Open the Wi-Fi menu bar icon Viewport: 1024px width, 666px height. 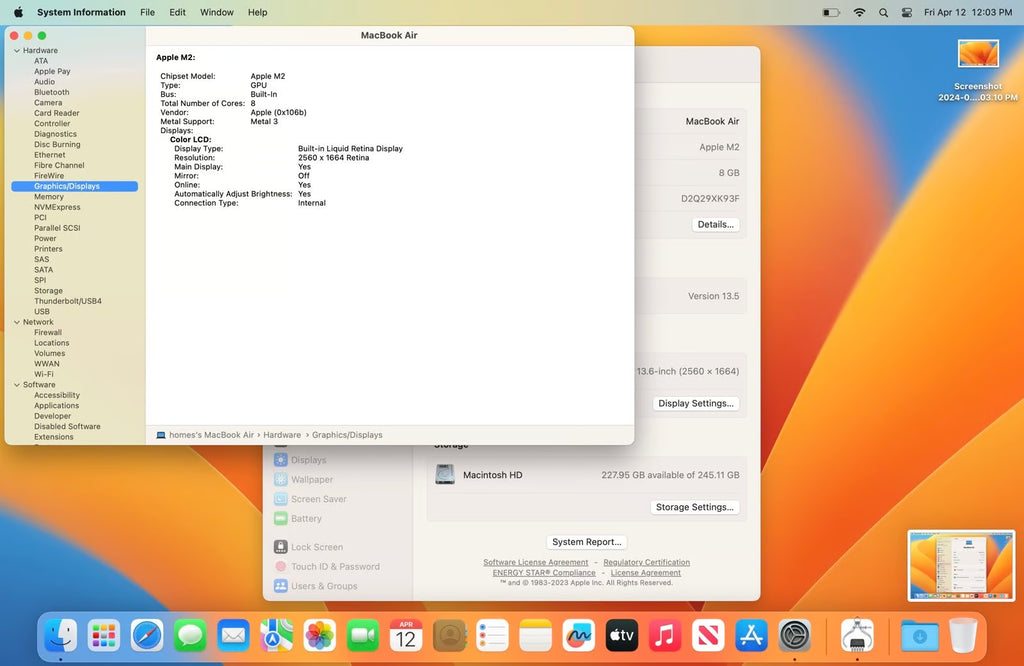click(859, 12)
